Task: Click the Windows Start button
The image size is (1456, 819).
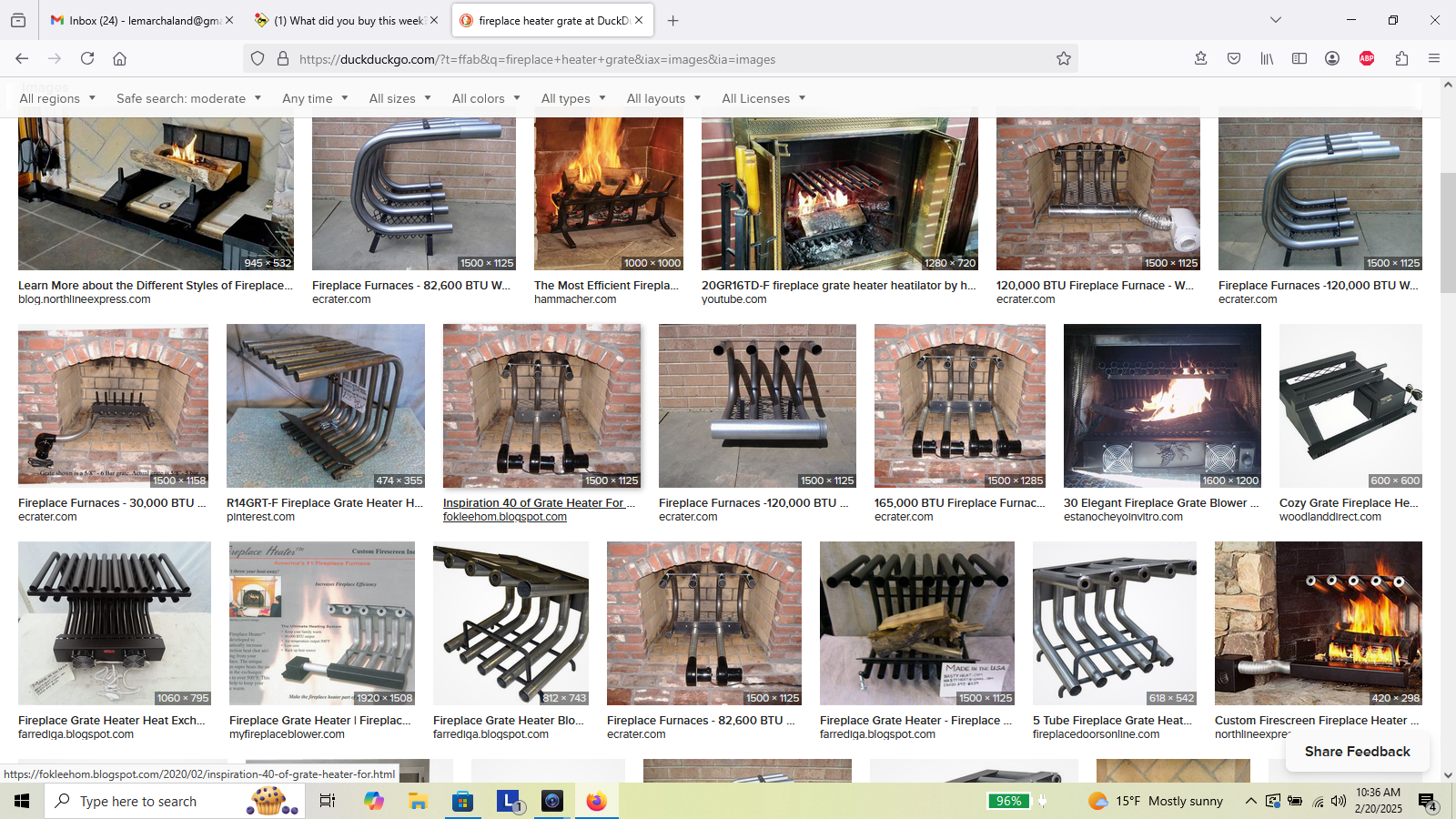Action: tap(22, 801)
